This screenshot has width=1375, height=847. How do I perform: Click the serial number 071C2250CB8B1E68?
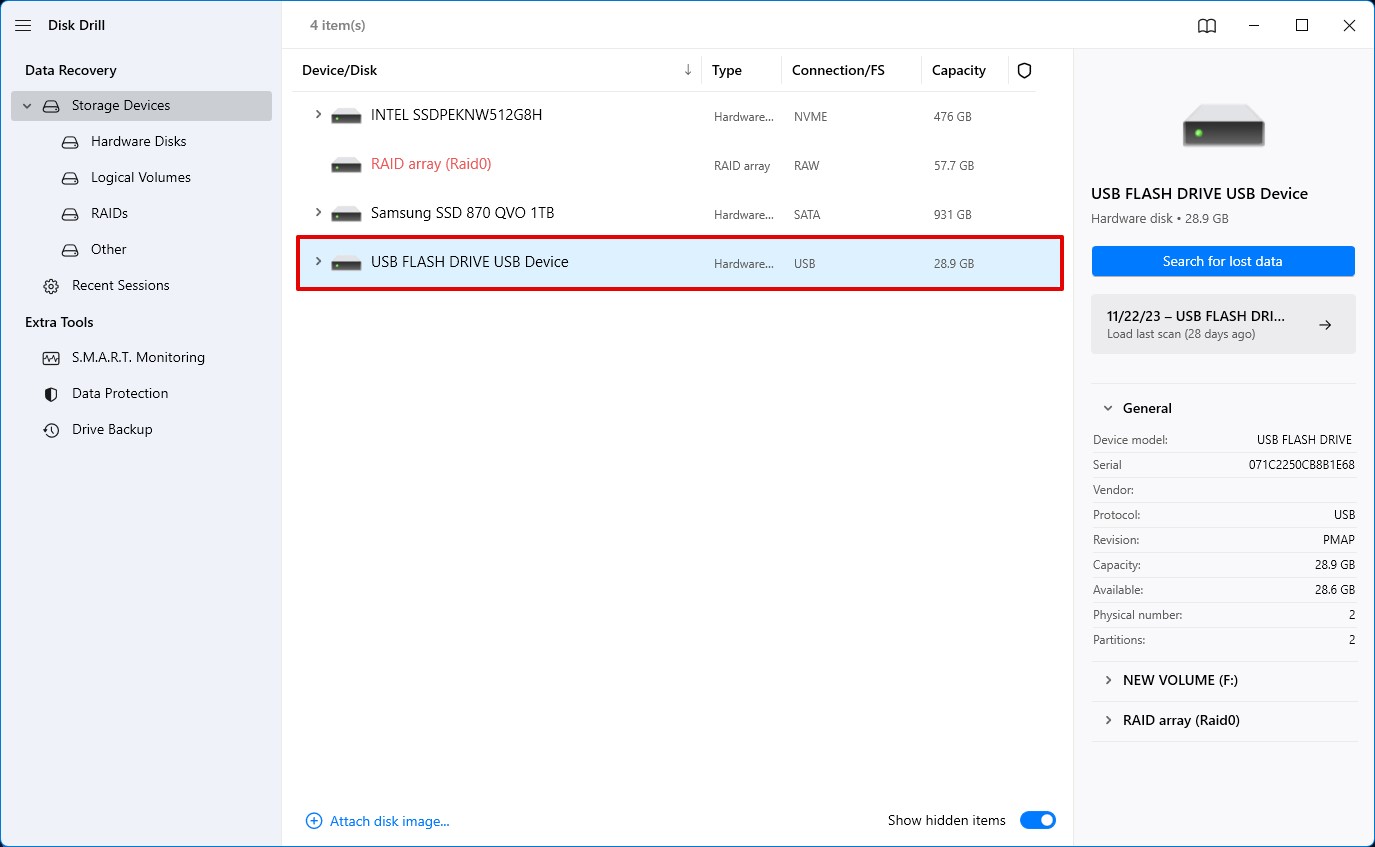coord(1302,465)
